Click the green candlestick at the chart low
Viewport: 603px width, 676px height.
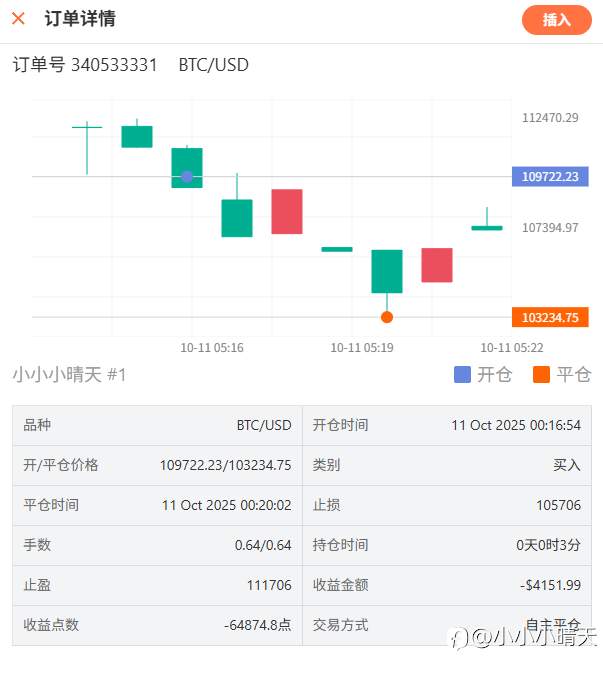point(387,271)
